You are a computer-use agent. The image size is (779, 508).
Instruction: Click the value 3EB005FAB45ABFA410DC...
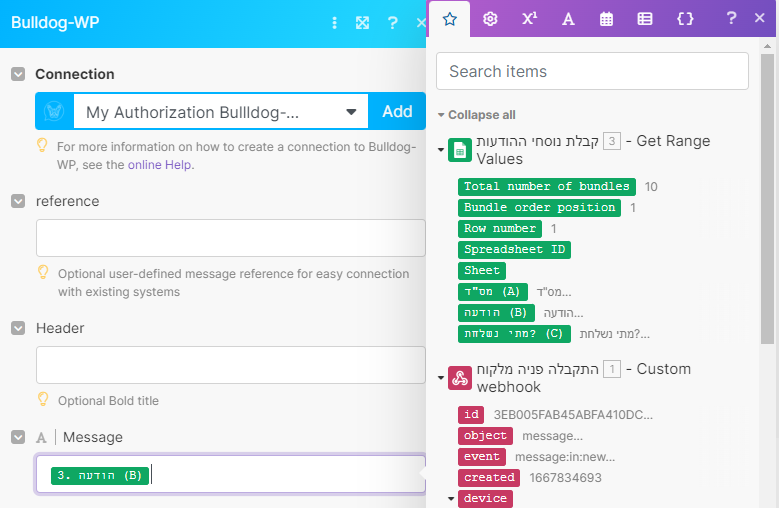(x=573, y=415)
